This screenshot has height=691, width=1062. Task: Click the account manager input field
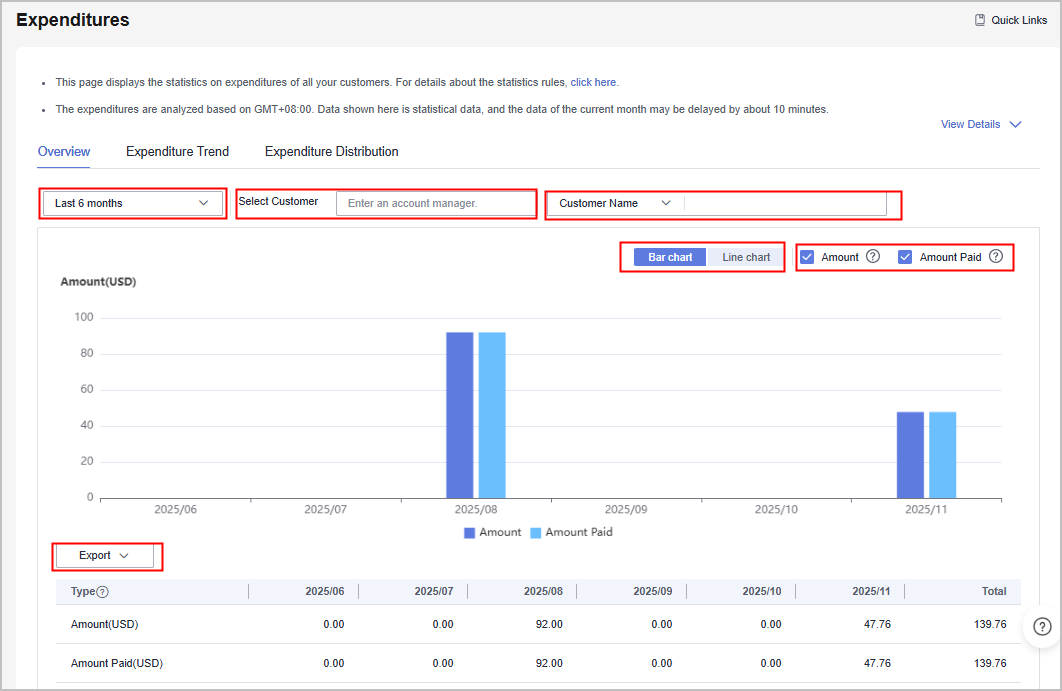pos(435,203)
